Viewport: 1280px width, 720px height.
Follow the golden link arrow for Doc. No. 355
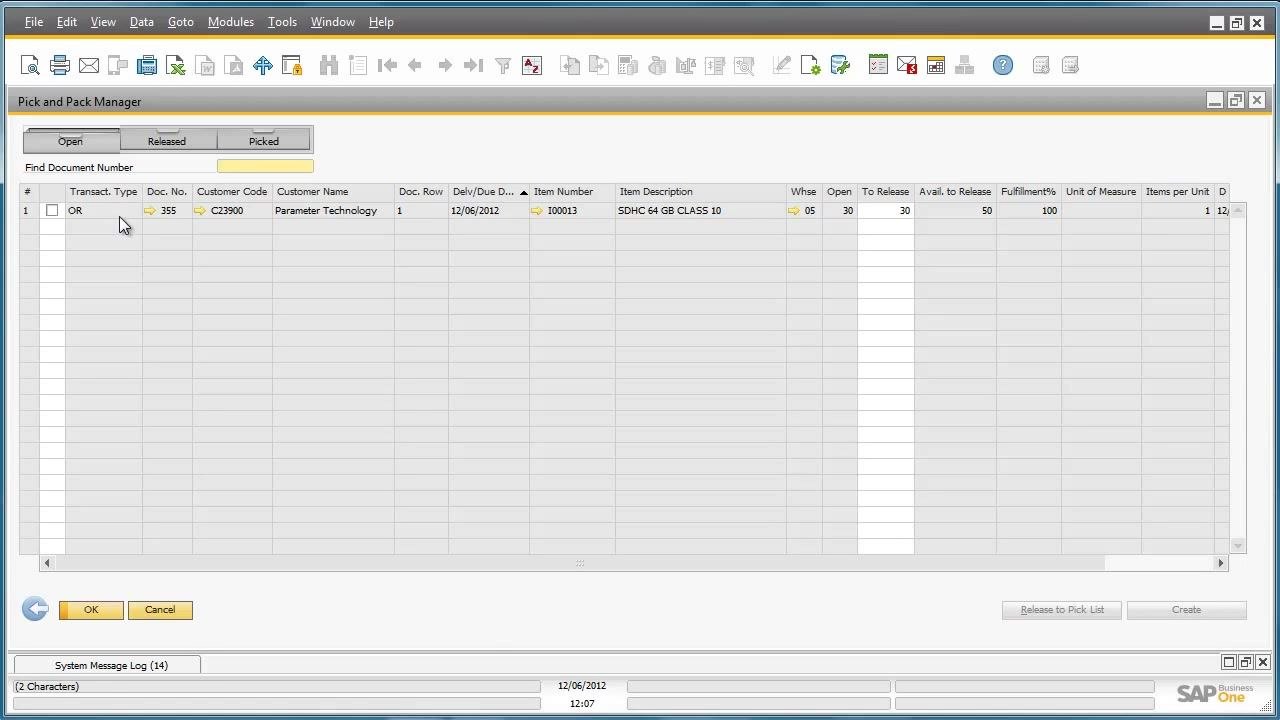[x=150, y=211]
